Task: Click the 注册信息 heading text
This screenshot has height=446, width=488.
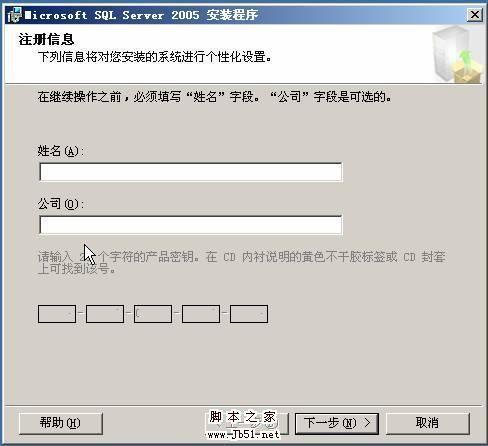Action: (46, 40)
